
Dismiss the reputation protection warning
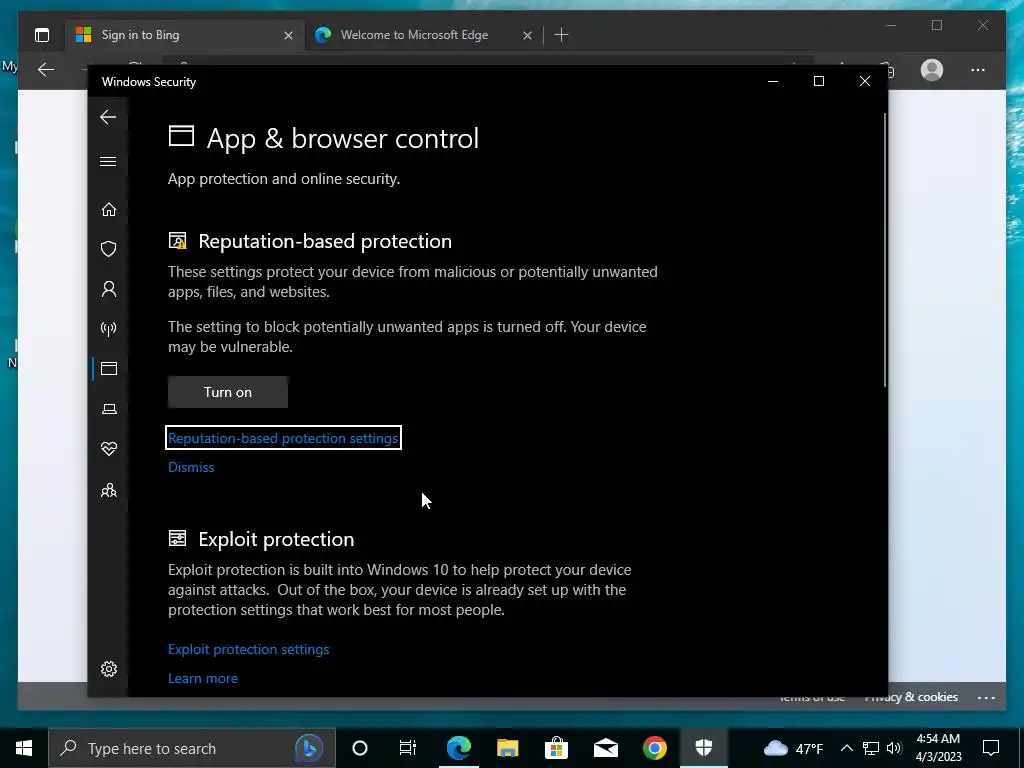[x=191, y=467]
